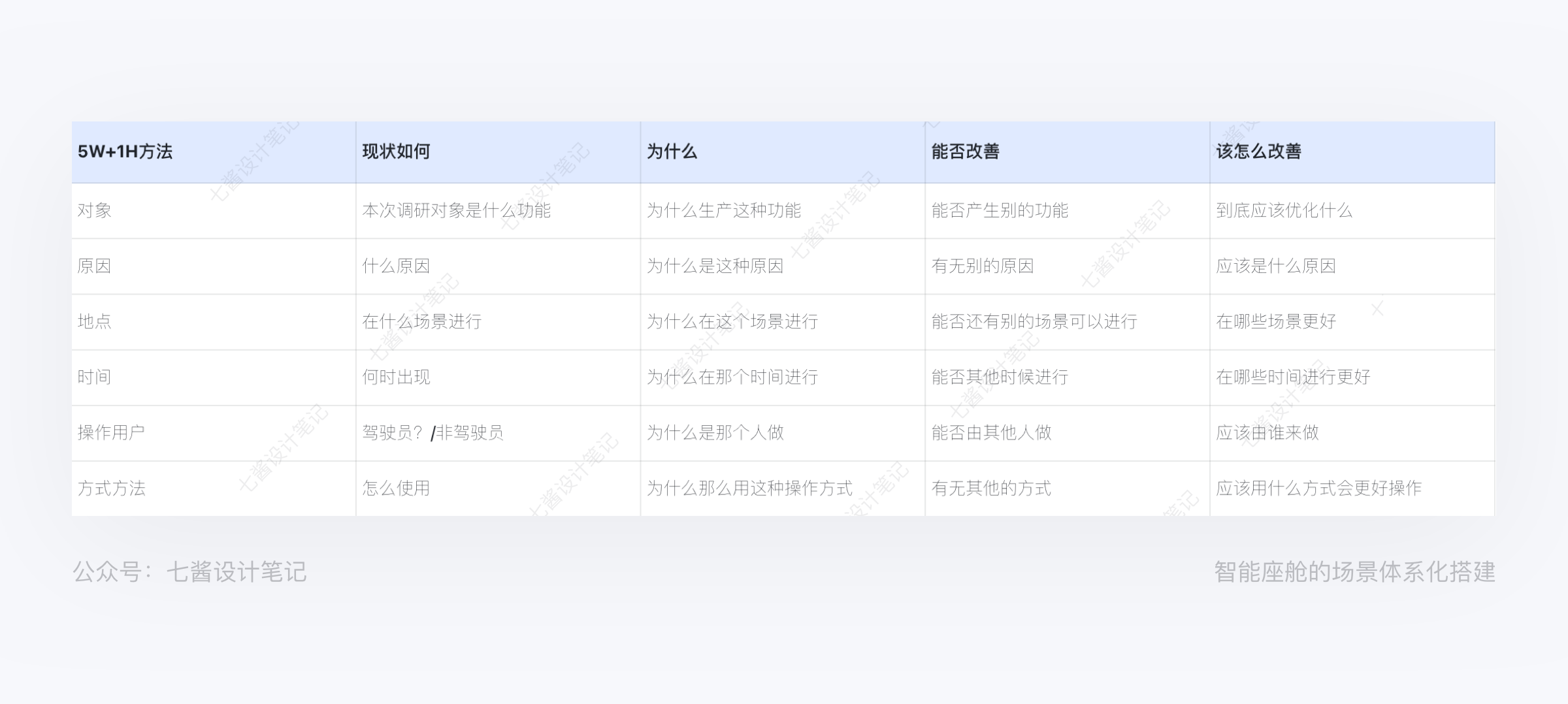1568x704 pixels.
Task: Click the "能否改善" column header
Action: point(1068,152)
